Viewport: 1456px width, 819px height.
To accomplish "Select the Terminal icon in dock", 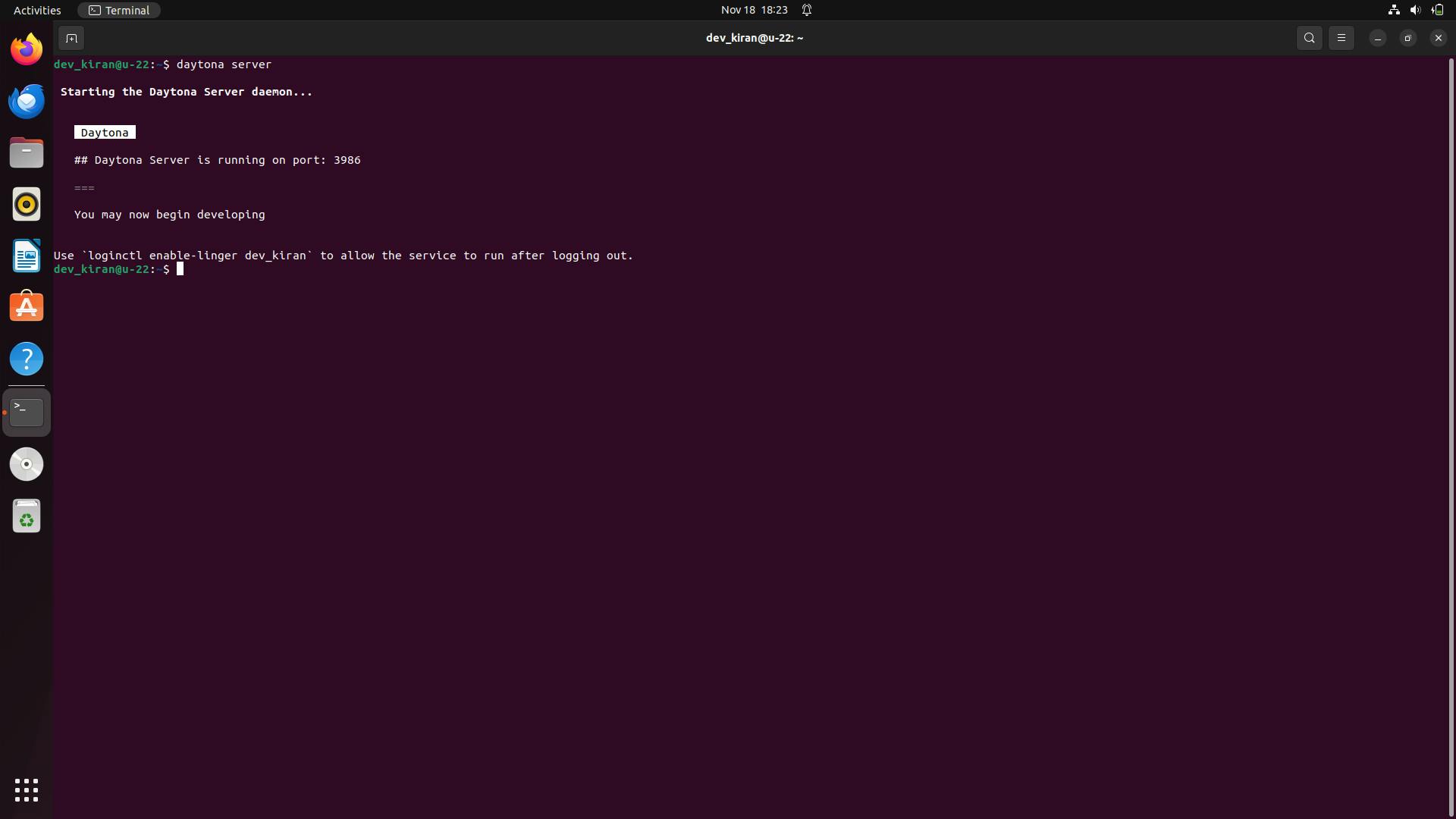I will click(27, 413).
